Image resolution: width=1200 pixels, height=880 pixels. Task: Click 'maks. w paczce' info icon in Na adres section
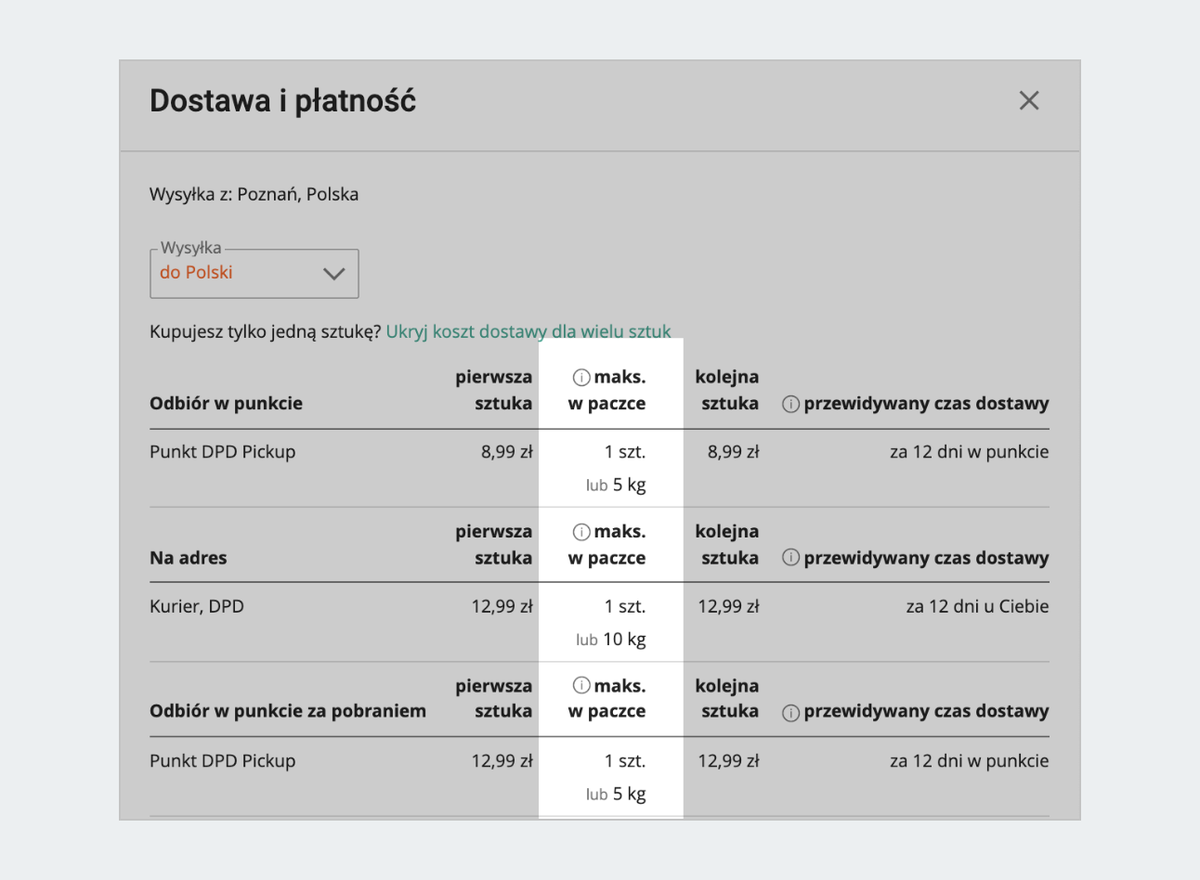[580, 531]
